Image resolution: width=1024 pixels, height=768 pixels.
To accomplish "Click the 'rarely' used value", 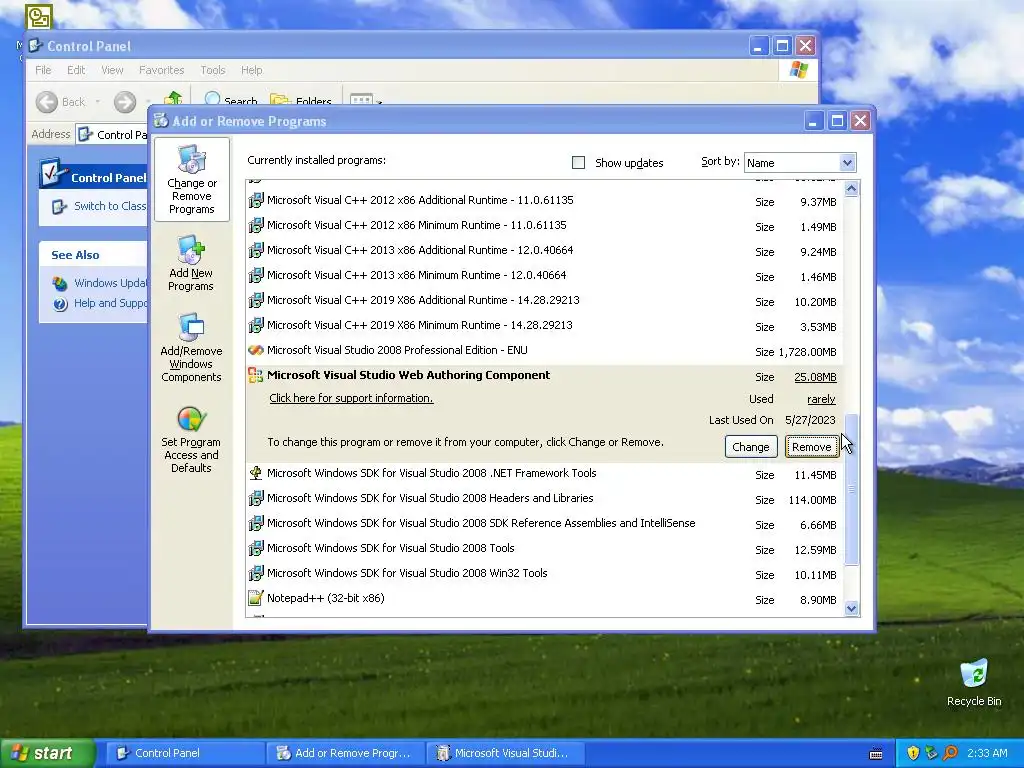I will (x=821, y=399).
